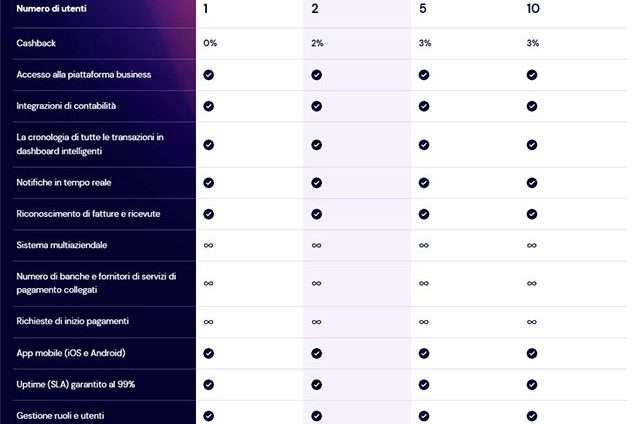The height and width of the screenshot is (424, 640).
Task: Click Gestione ruoli e utenti checkmark, 1-user column
Action: point(209,415)
